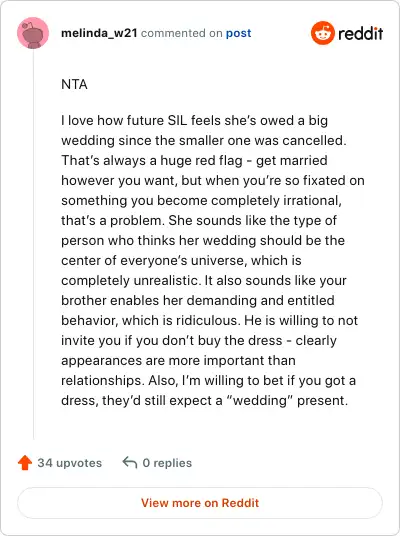Click the "NTA" verdict text
The width and height of the screenshot is (400, 536).
click(x=74, y=84)
